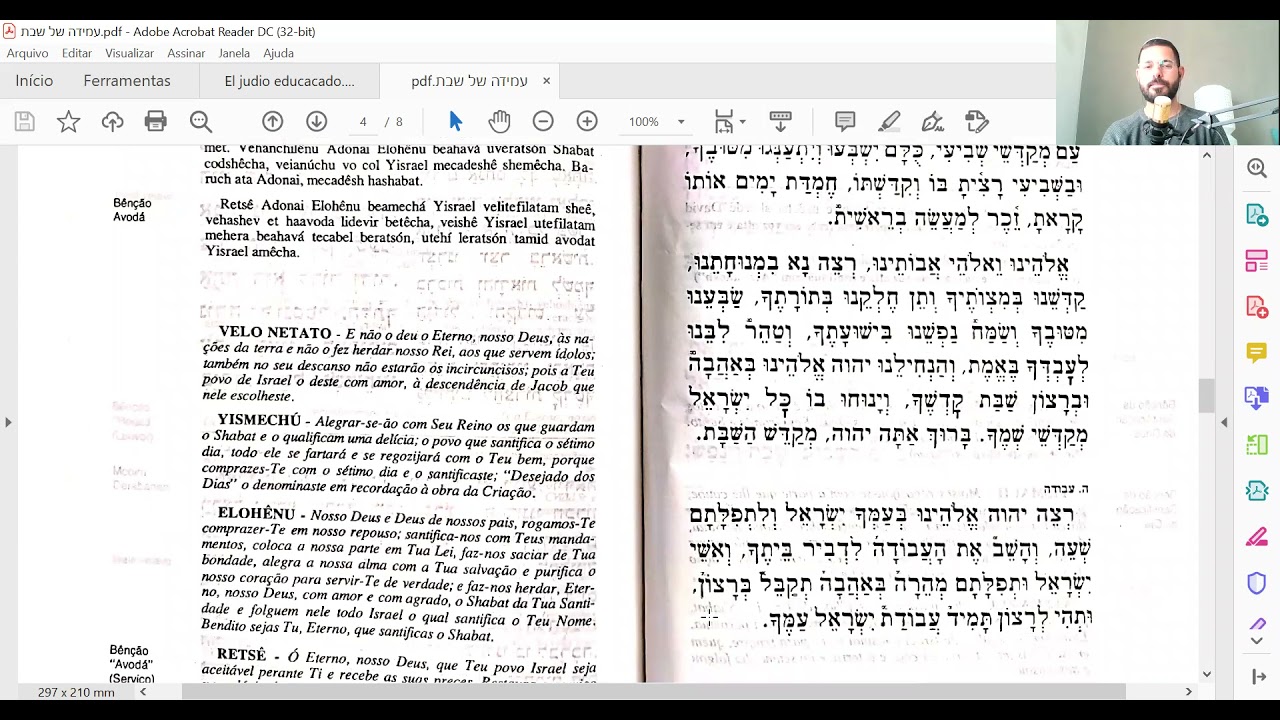Click the ELOHÊNU heading in the document

256,513
